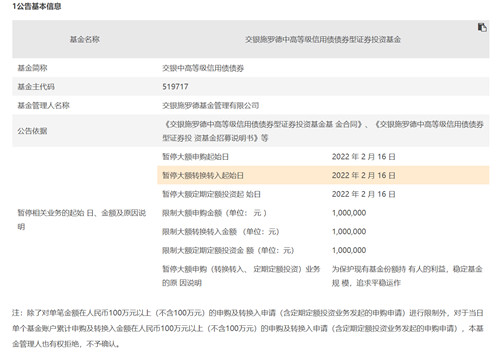Screen dimensions: 500x360
Task: Click the 限制大额定期定额投资金额 label
Action: pyautogui.click(x=228, y=250)
